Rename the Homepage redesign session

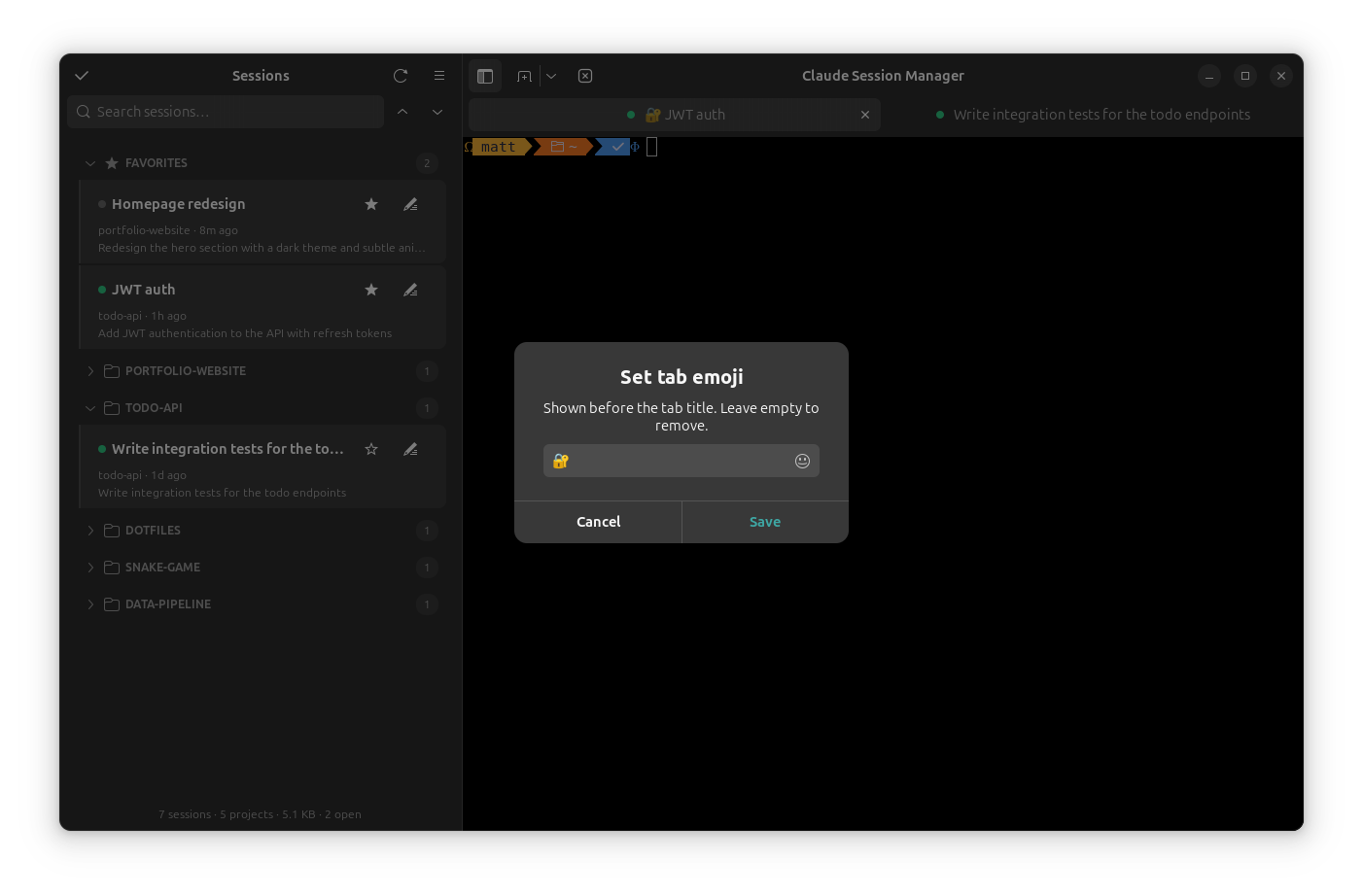(x=410, y=204)
